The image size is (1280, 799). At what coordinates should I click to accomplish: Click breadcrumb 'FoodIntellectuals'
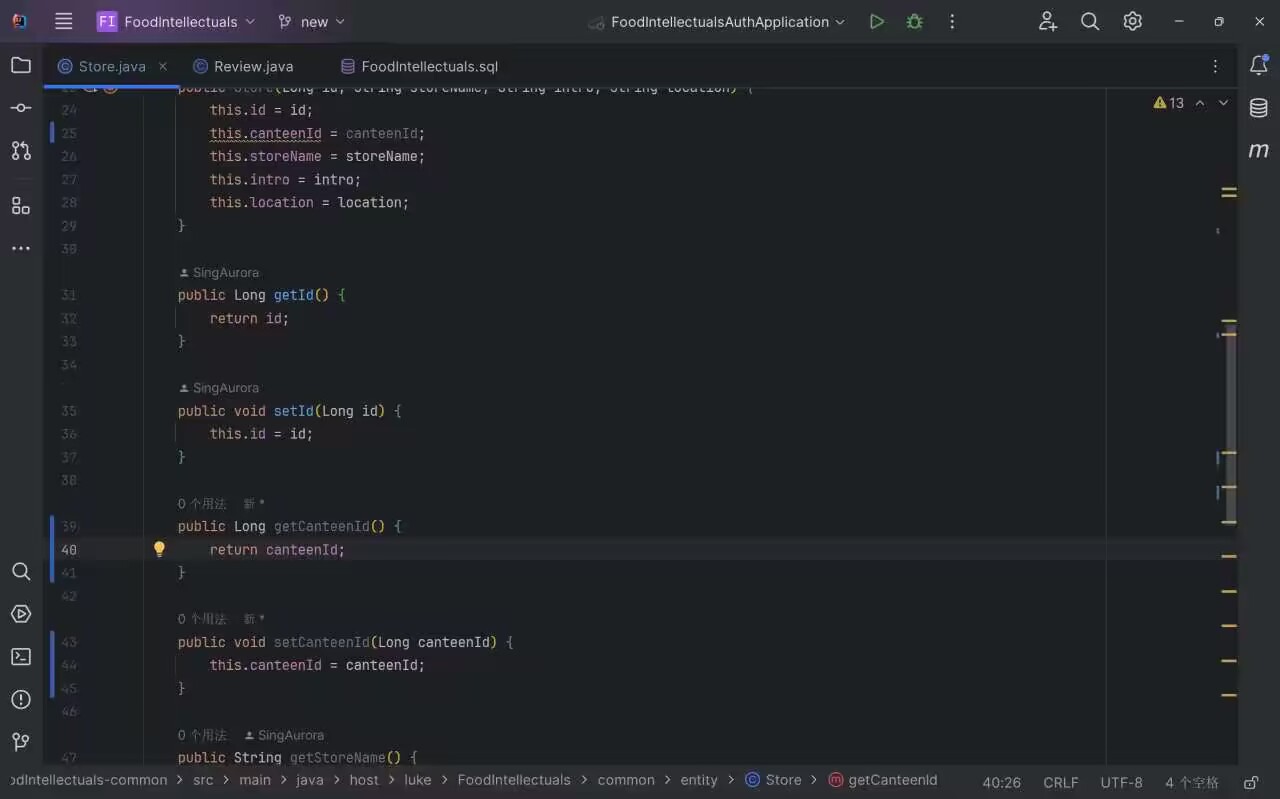click(514, 780)
